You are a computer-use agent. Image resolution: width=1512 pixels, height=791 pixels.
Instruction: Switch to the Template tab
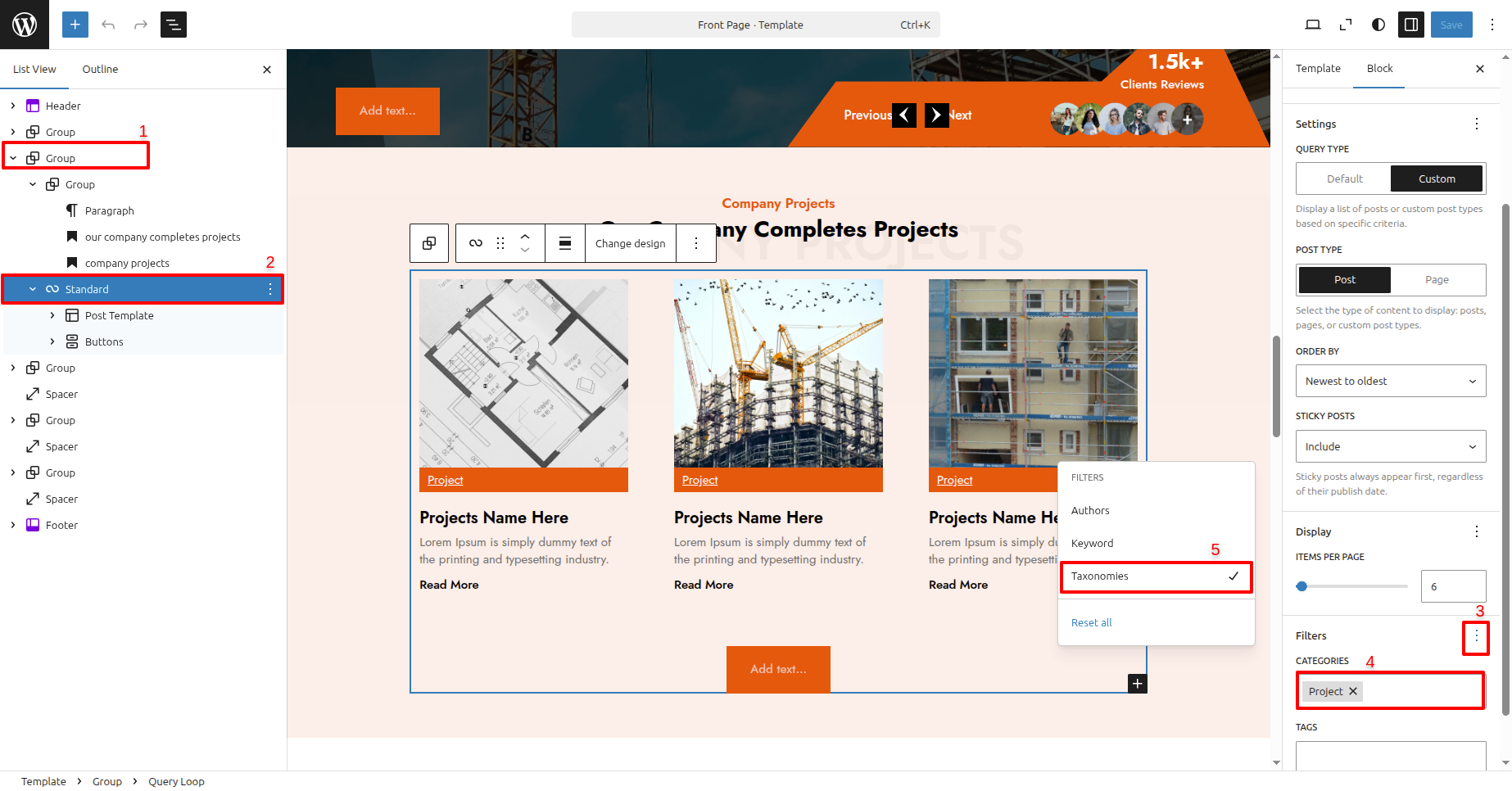point(1318,69)
